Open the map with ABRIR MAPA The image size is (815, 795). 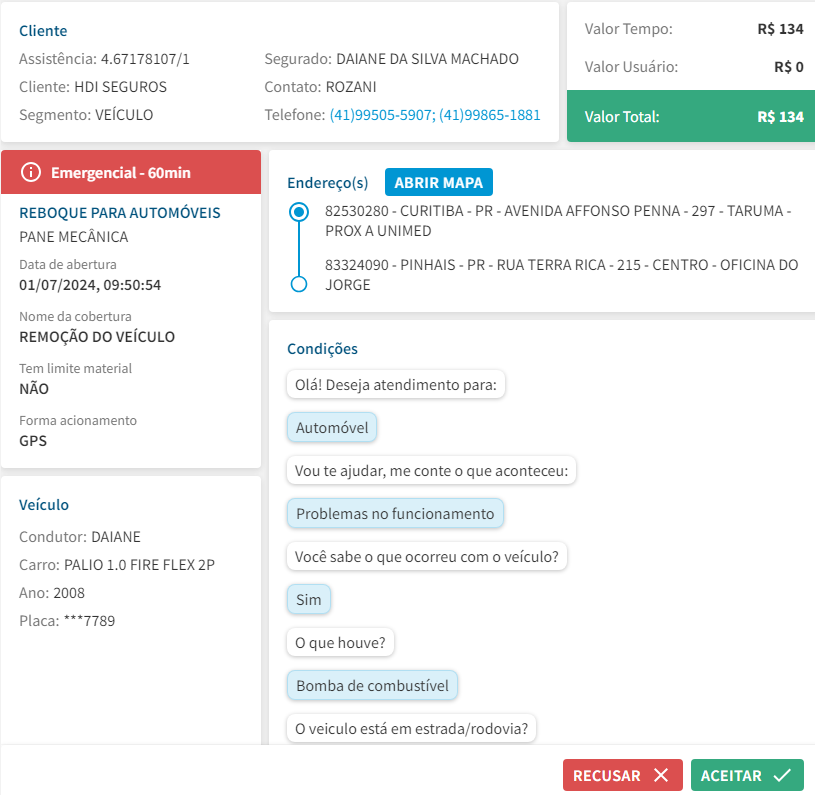(x=438, y=182)
